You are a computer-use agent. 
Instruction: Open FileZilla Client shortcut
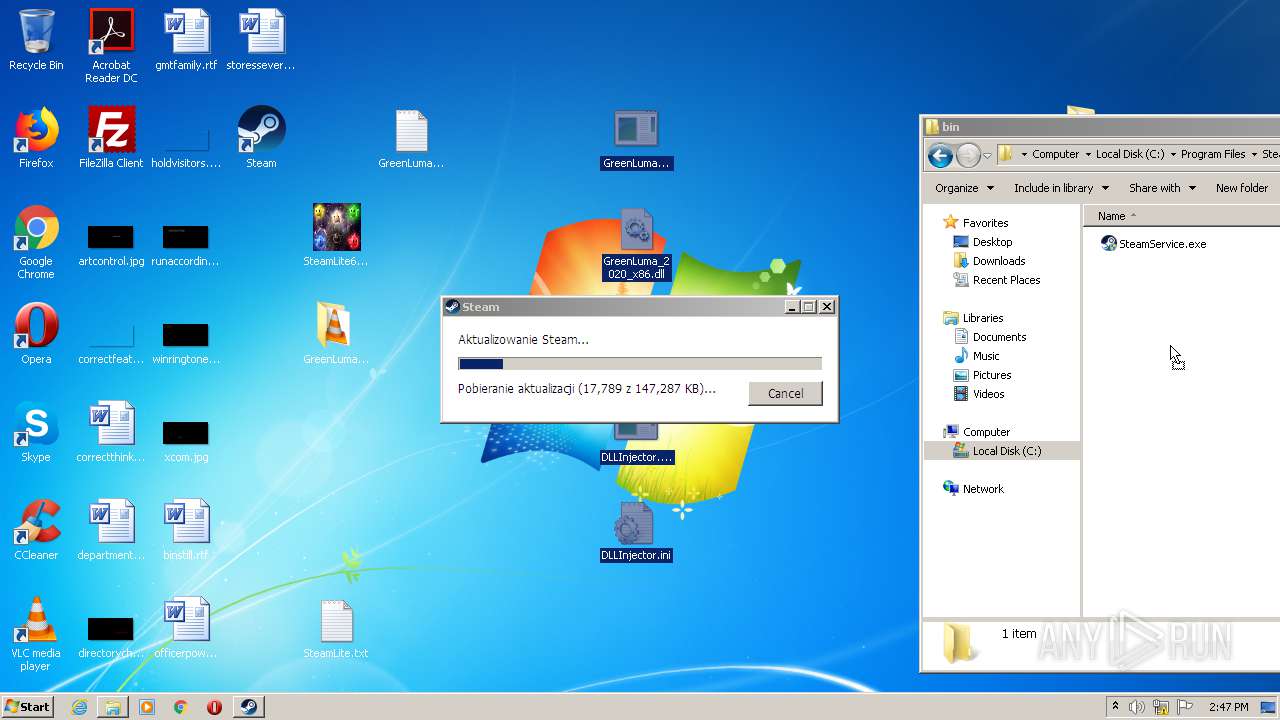[x=111, y=138]
